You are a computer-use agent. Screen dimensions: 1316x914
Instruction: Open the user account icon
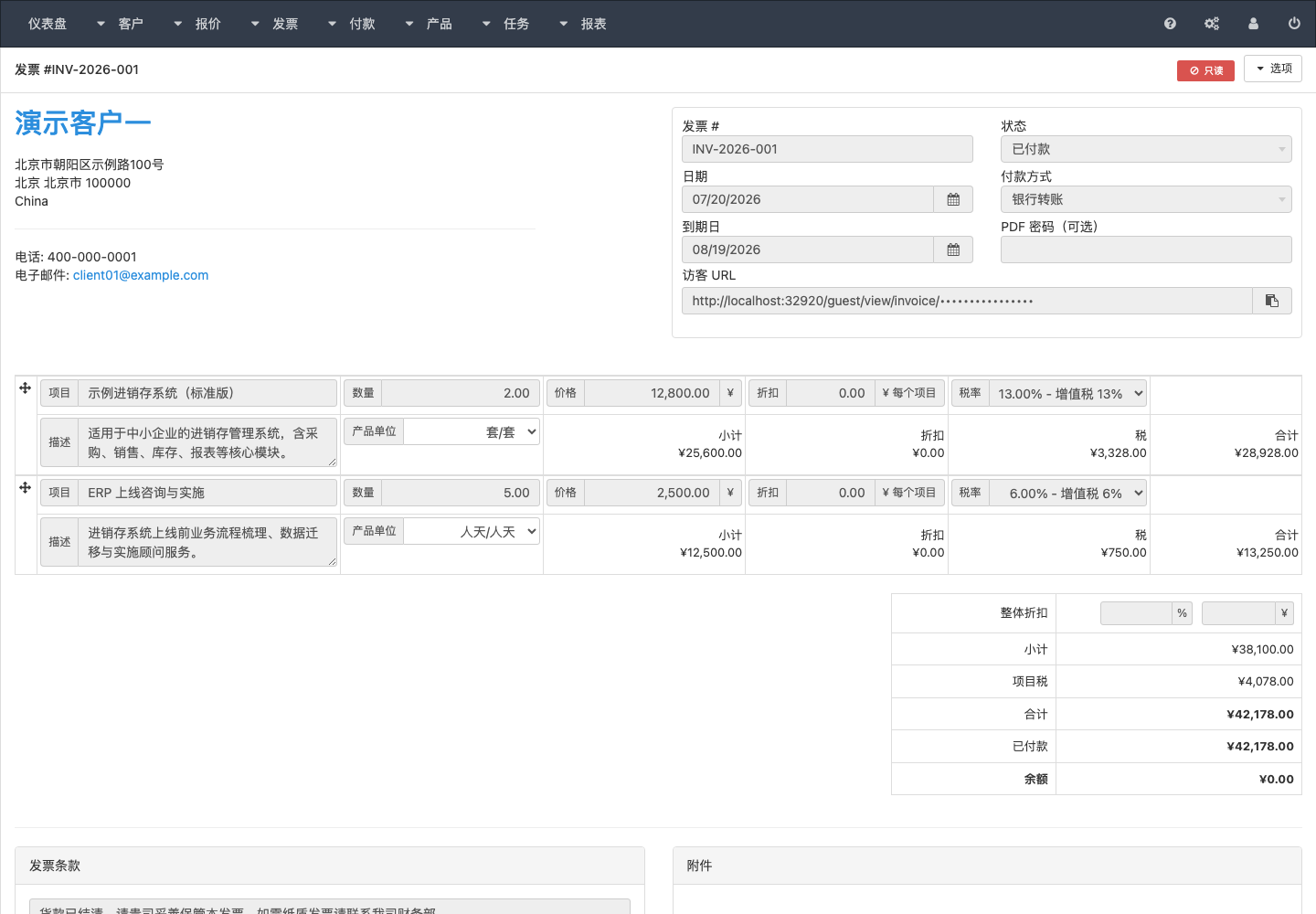click(1253, 24)
